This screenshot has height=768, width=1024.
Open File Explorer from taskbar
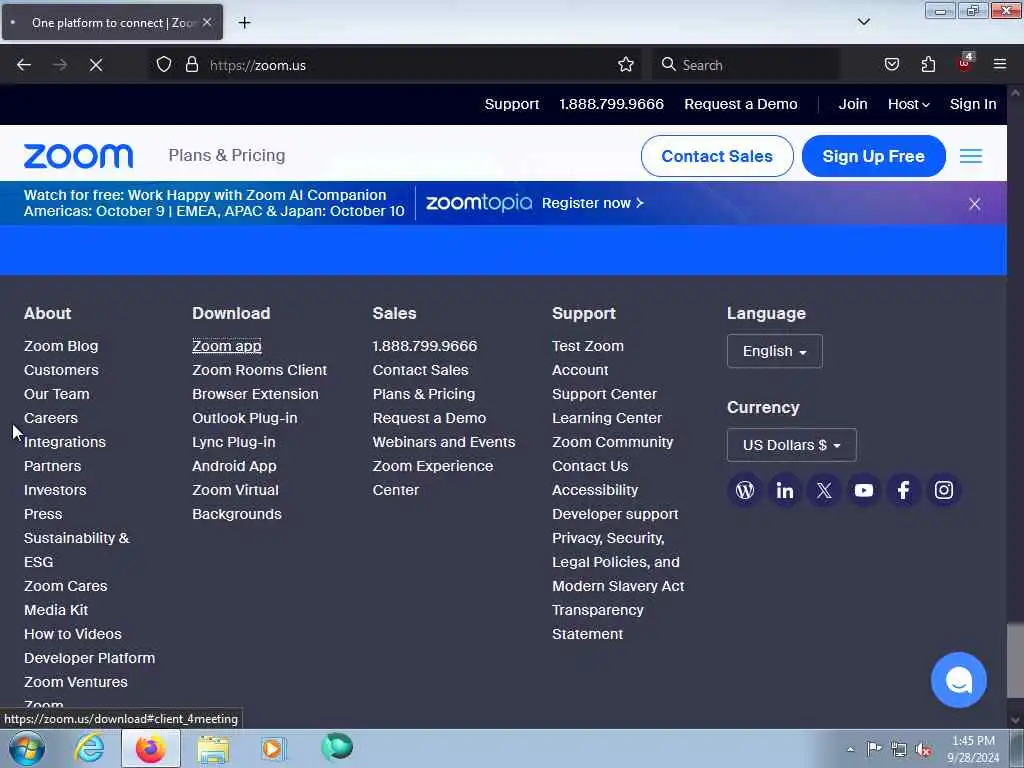212,748
